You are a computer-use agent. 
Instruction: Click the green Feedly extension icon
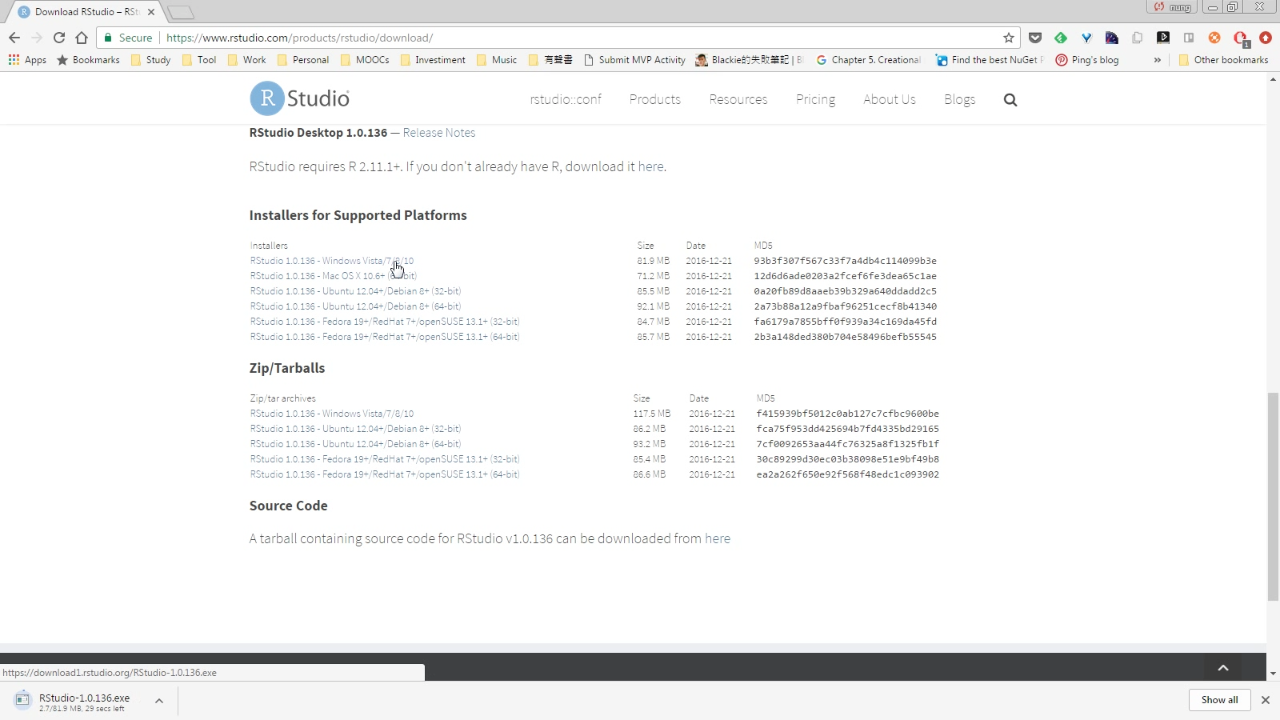(1061, 38)
